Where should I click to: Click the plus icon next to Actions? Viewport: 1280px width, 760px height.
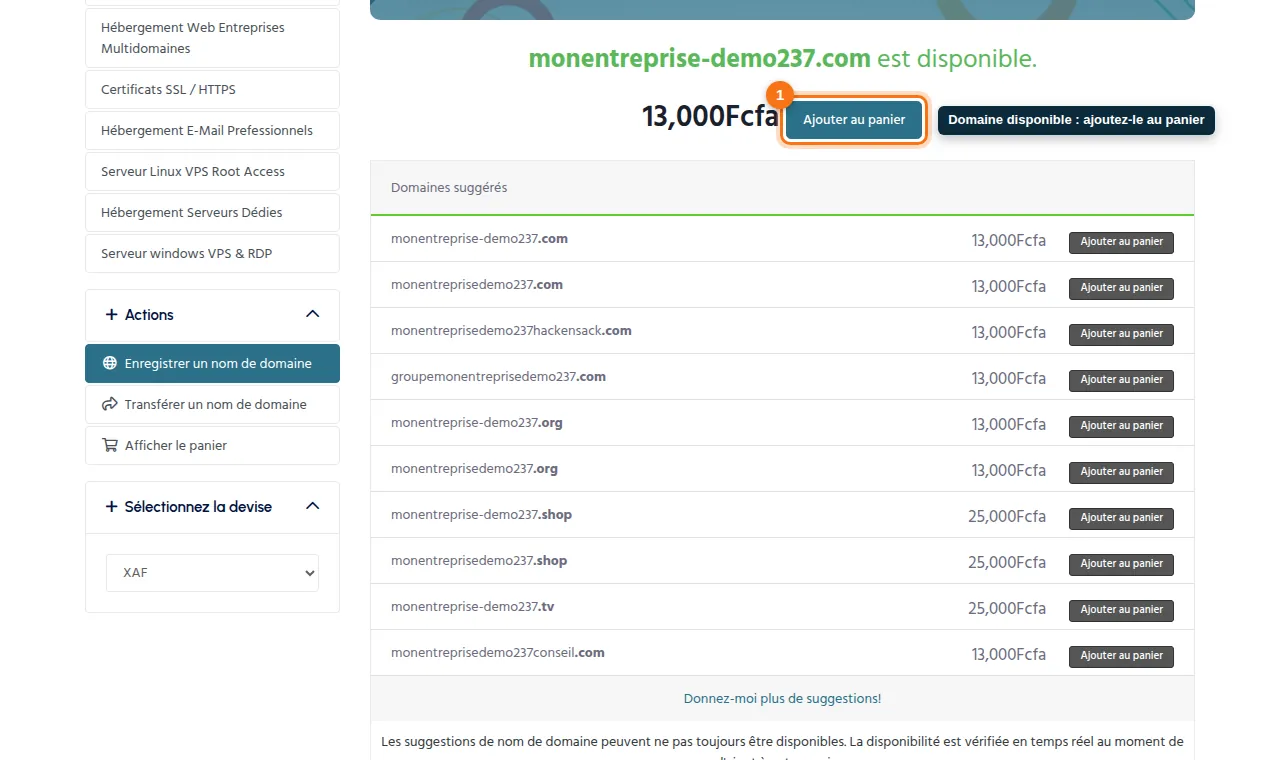point(111,315)
